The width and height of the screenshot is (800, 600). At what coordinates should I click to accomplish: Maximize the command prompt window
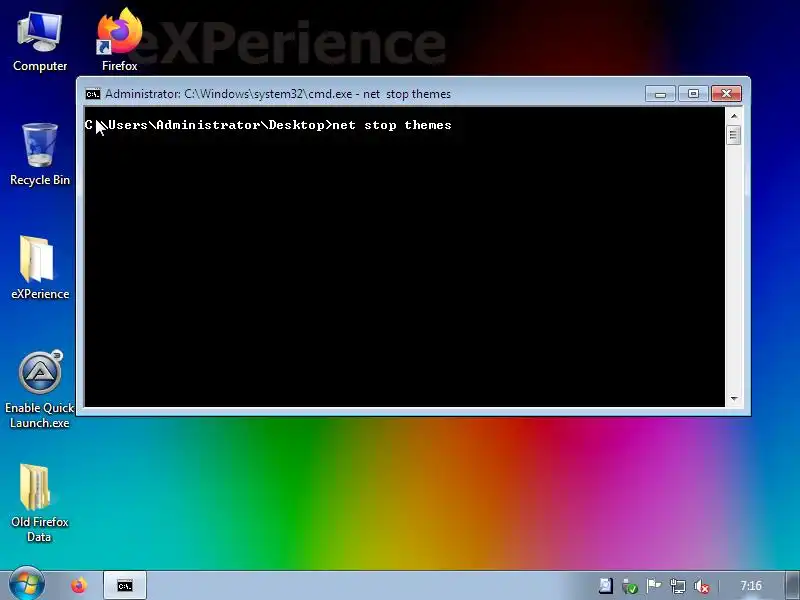pyautogui.click(x=693, y=94)
